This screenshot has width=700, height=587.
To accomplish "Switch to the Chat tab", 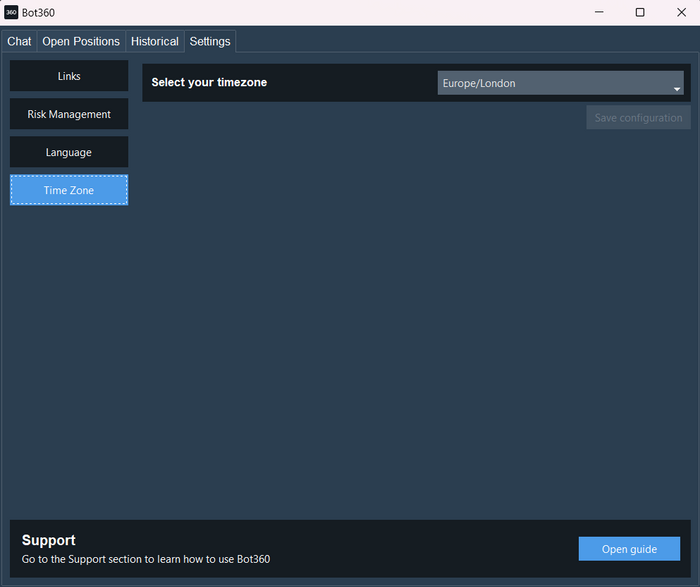I will coord(19,41).
